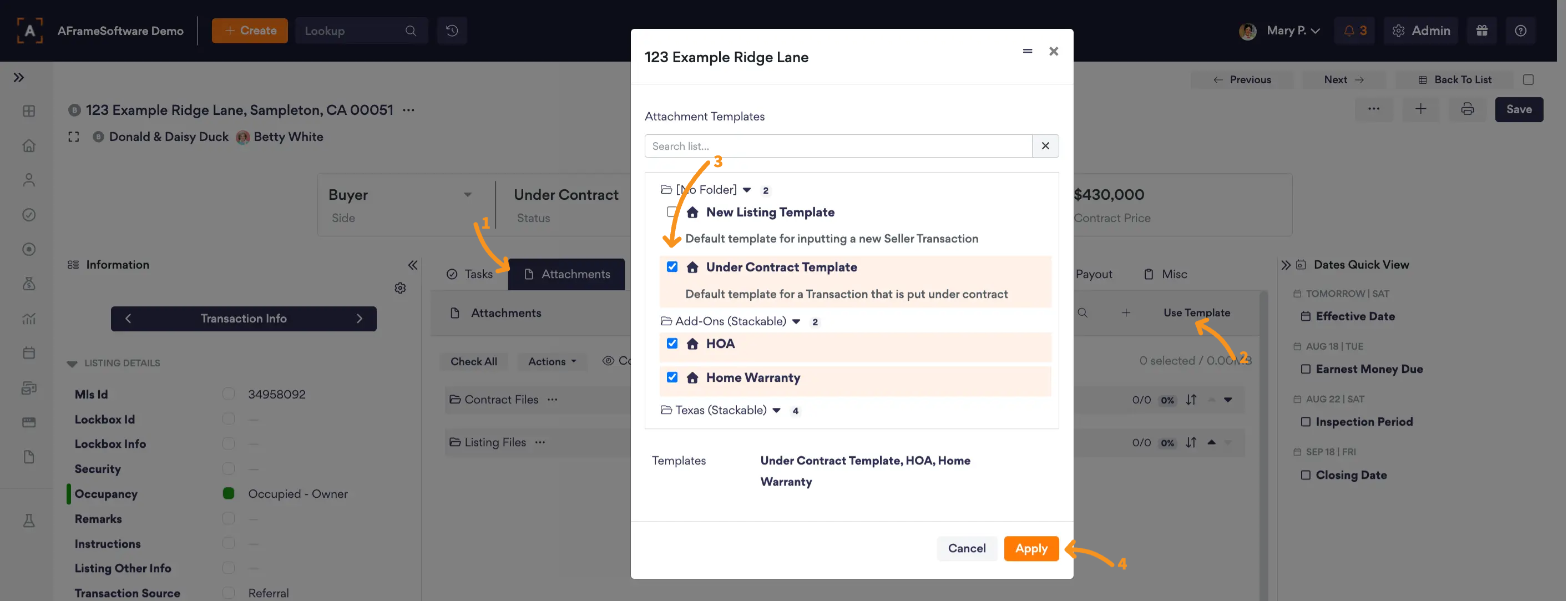The image size is (1568, 601).
Task: Open the money bag sidebar icon
Action: pyautogui.click(x=29, y=284)
